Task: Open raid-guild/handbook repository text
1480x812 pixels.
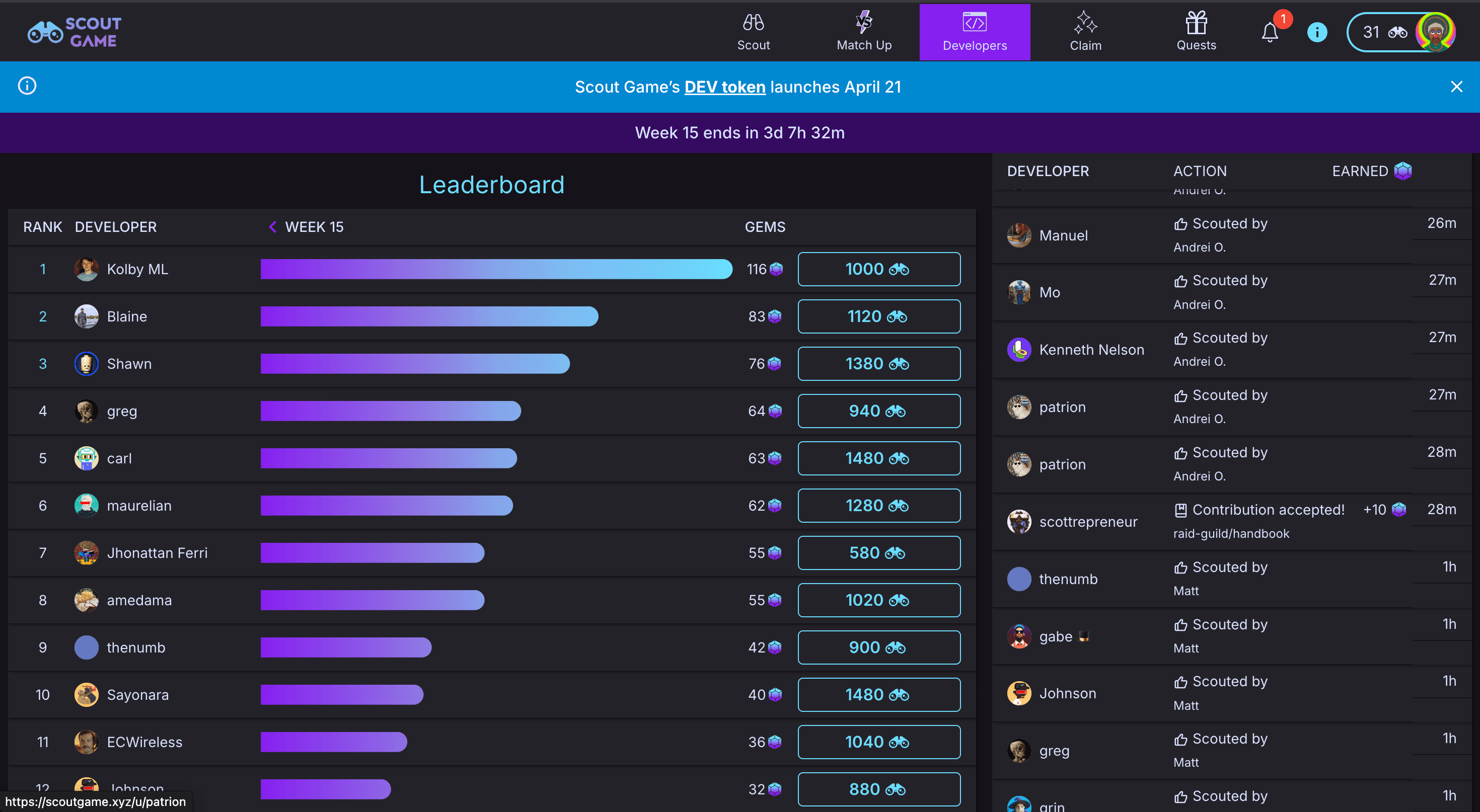Action: coord(1231,533)
